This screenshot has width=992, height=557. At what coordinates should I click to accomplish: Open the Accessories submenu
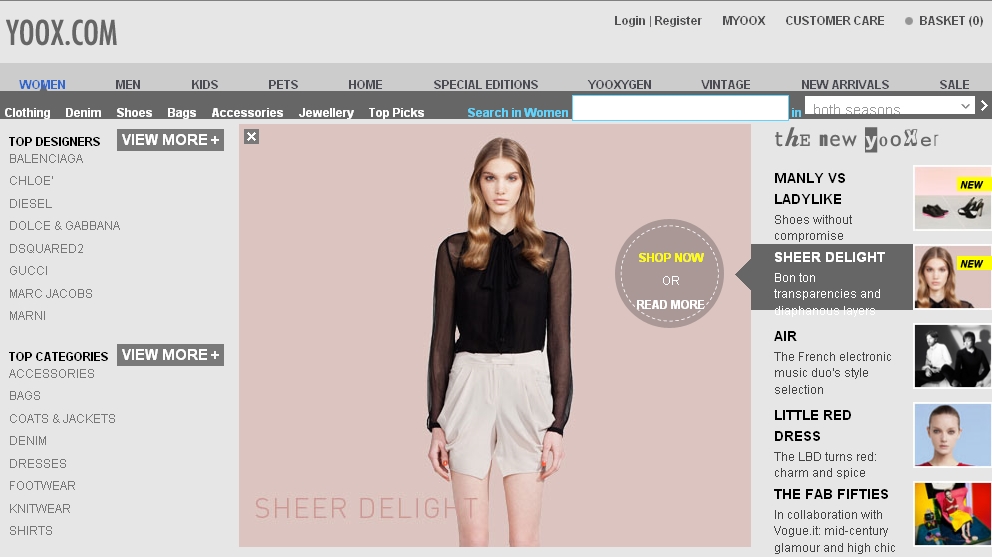pos(247,113)
